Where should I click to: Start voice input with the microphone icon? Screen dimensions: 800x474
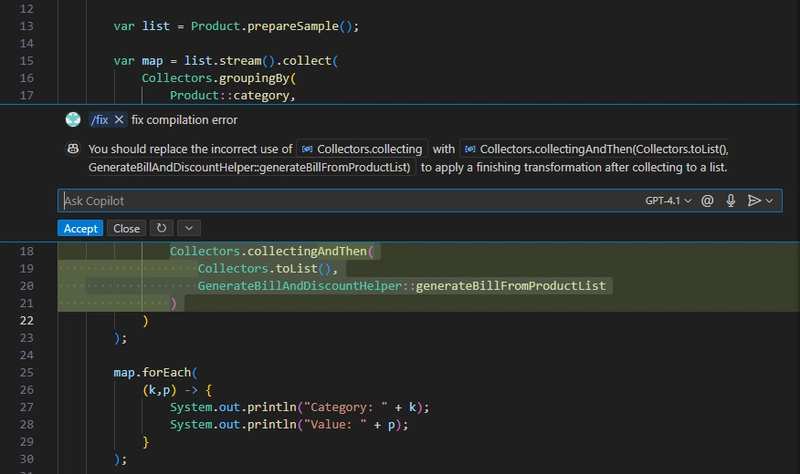point(731,201)
